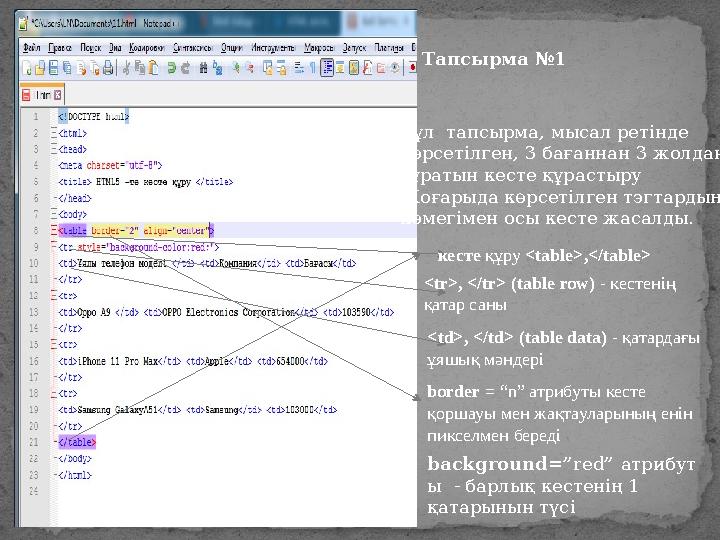This screenshot has height=540, width=720.
Task: Click the Close All documents icon
Action: coord(95,68)
